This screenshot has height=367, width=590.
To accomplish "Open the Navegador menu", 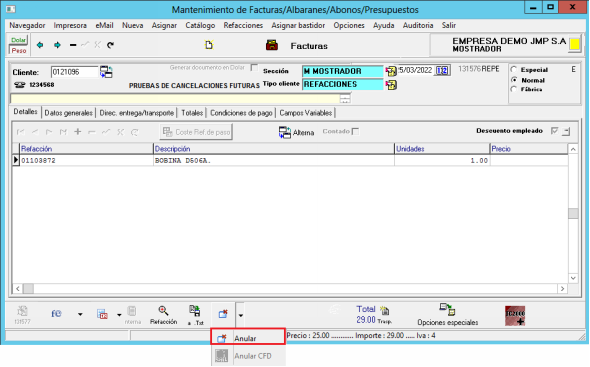I will coord(27,25).
